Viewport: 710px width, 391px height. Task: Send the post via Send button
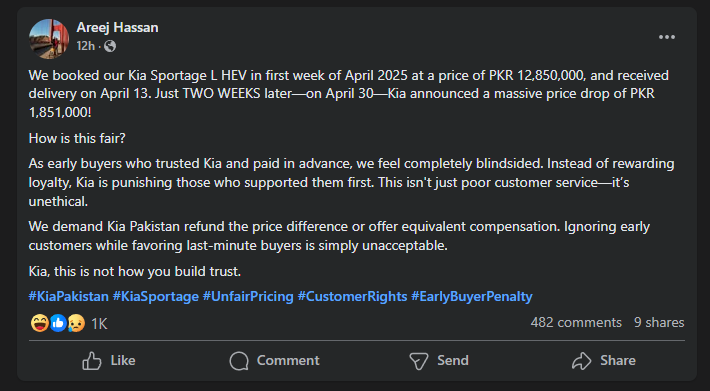point(438,361)
